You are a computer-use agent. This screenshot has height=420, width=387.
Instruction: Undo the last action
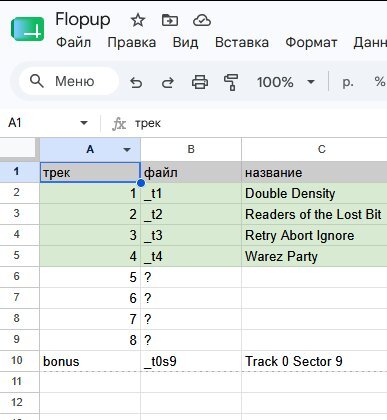tap(136, 82)
